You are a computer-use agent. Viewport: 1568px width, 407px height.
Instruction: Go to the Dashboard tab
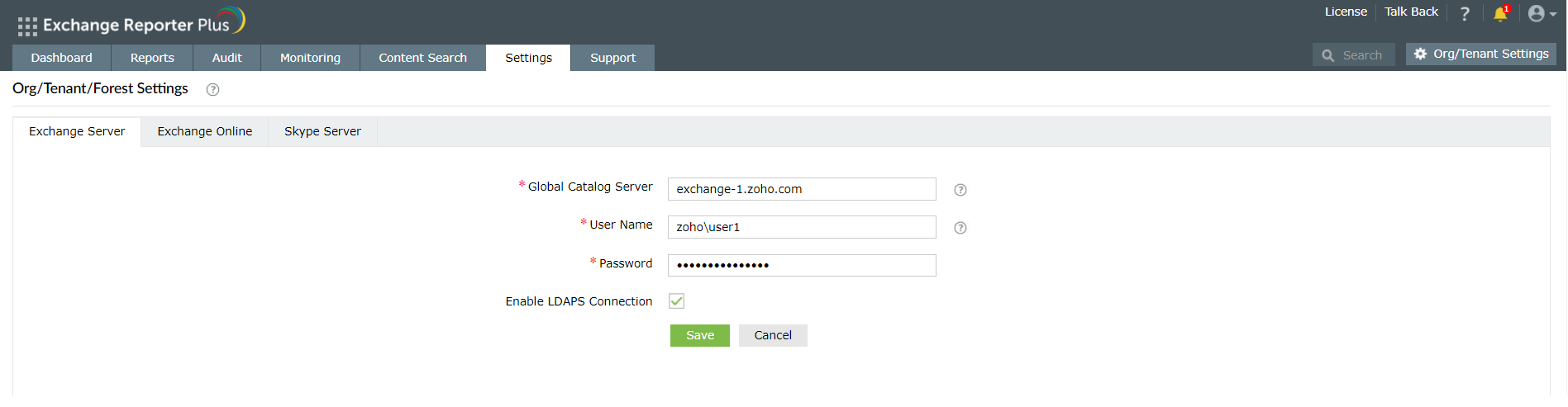click(x=62, y=58)
